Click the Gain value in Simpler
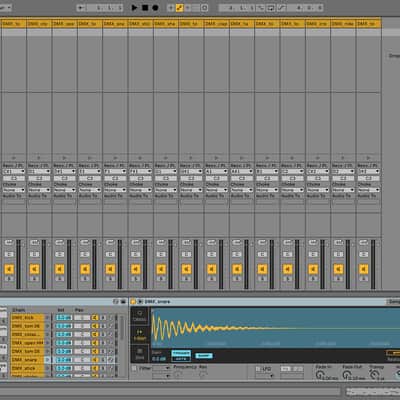Screen dimensions: 400x400 click(159, 358)
